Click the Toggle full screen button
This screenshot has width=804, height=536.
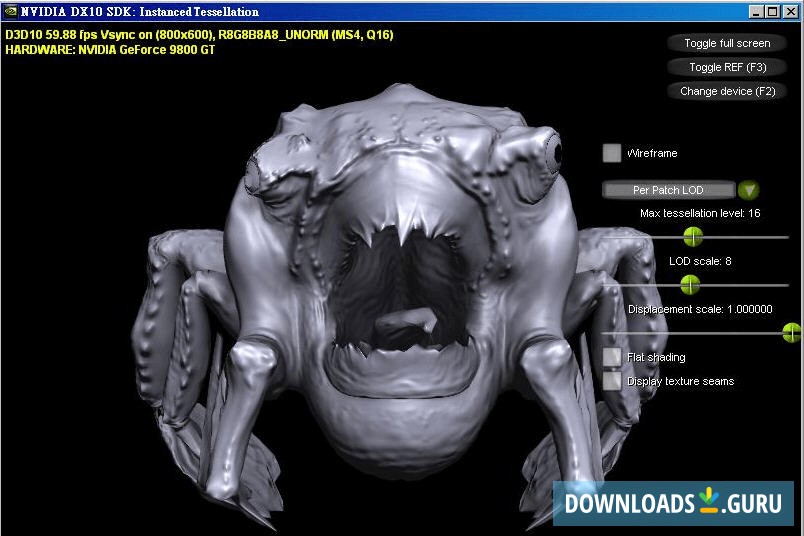pyautogui.click(x=727, y=43)
